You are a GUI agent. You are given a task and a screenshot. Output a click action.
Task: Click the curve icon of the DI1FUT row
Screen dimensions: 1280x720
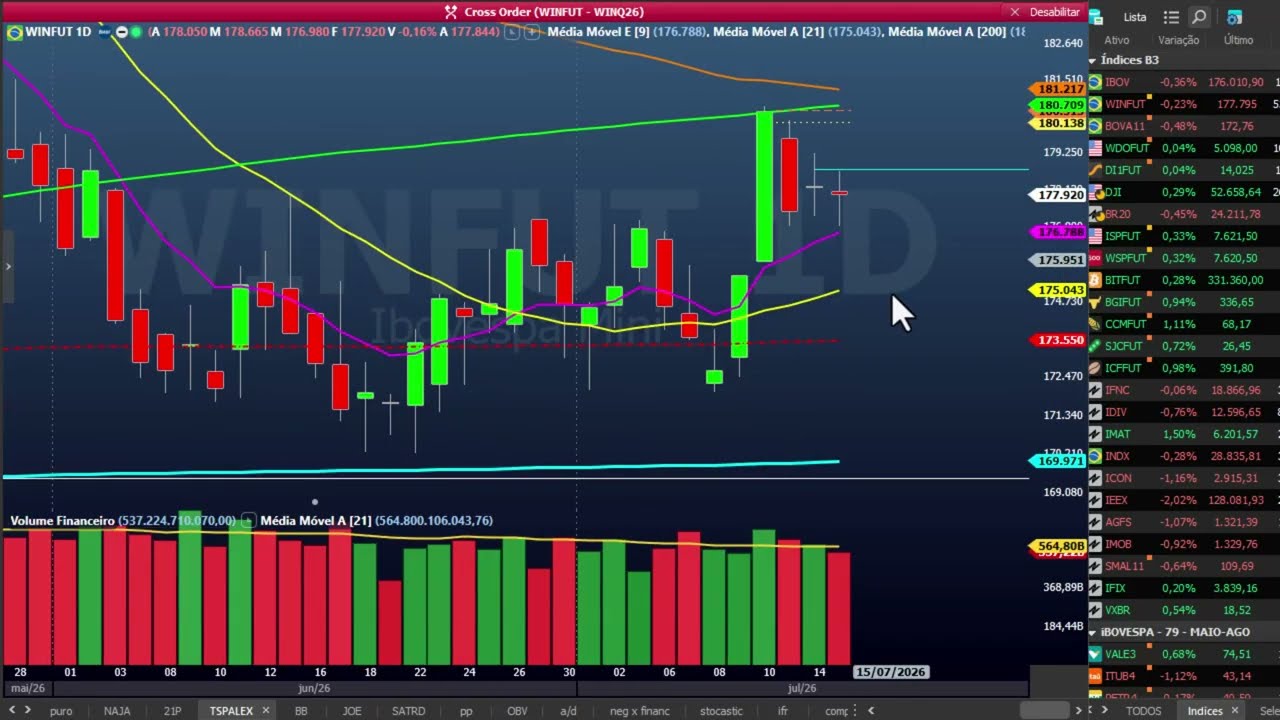pyautogui.click(x=1095, y=170)
